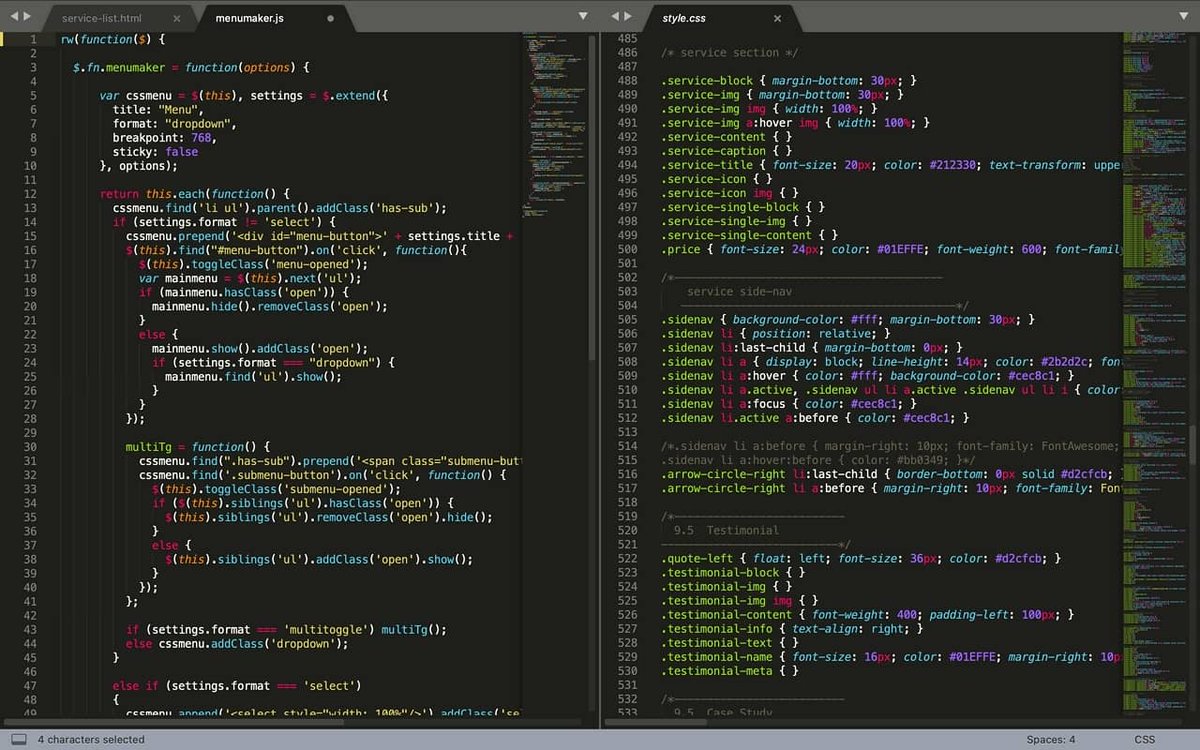Open the CSS syntax selector
1200x750 pixels.
point(1145,740)
